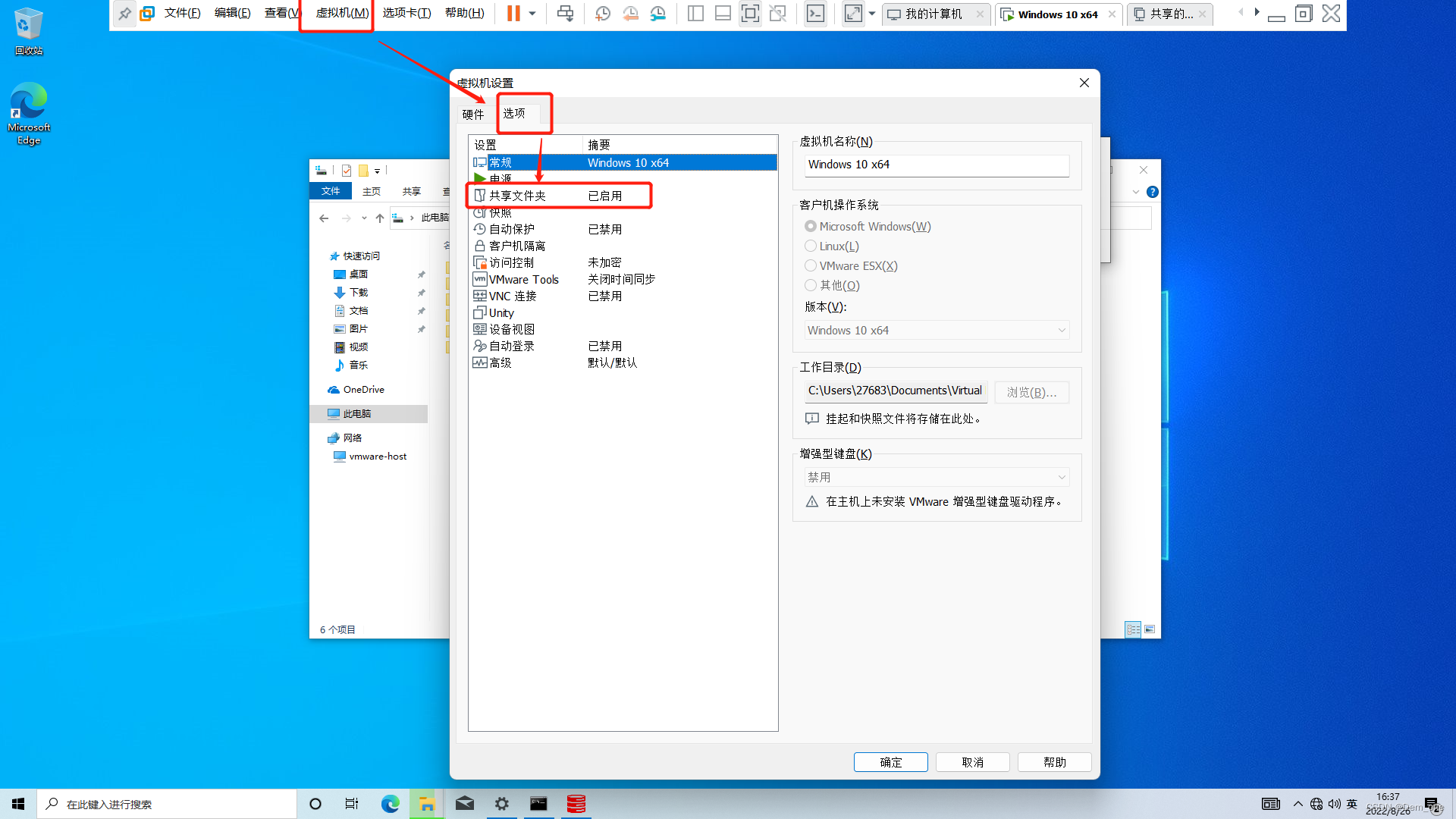Select the Linux(L) radio button

click(x=811, y=246)
